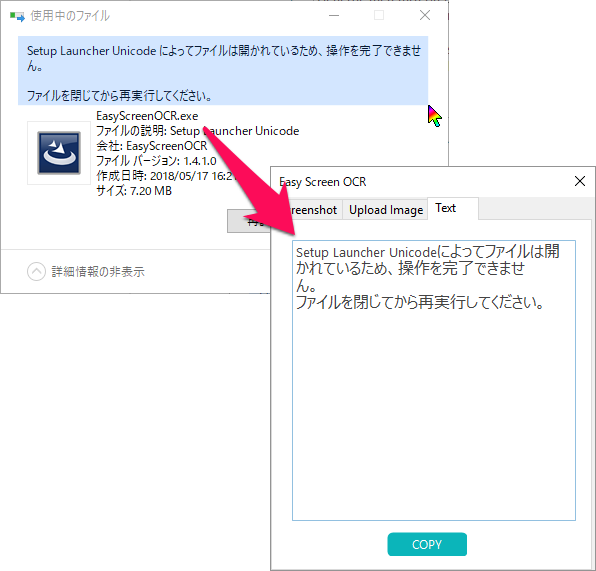Click the disabled maximize icon of dialog
This screenshot has height=571, width=596.
379,16
